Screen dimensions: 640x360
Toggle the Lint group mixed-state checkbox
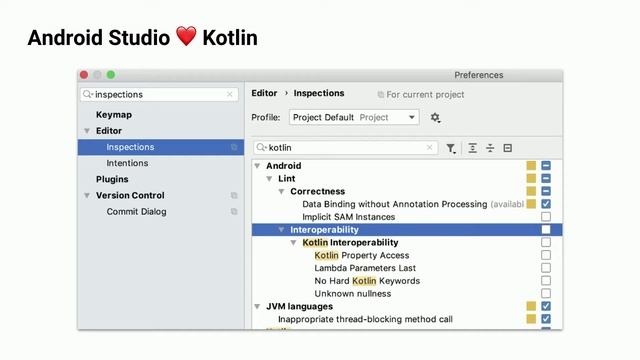pos(546,178)
